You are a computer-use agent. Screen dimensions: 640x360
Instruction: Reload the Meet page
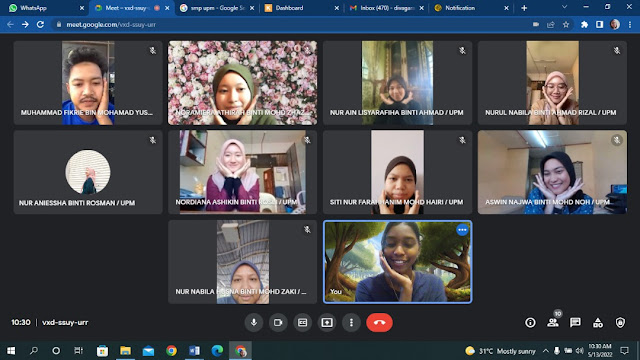point(40,24)
